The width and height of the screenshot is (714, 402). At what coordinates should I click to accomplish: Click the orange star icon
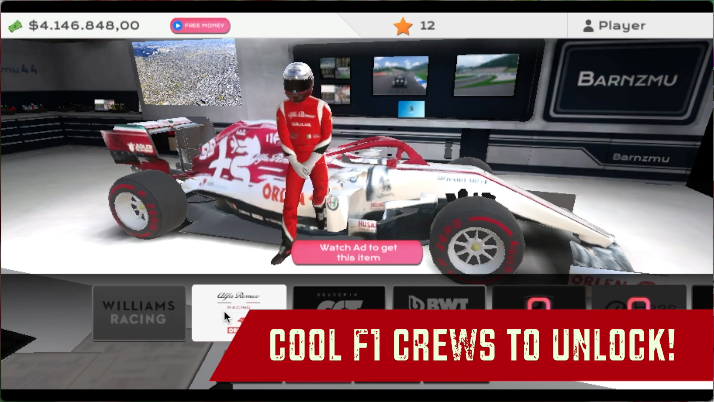pos(403,26)
